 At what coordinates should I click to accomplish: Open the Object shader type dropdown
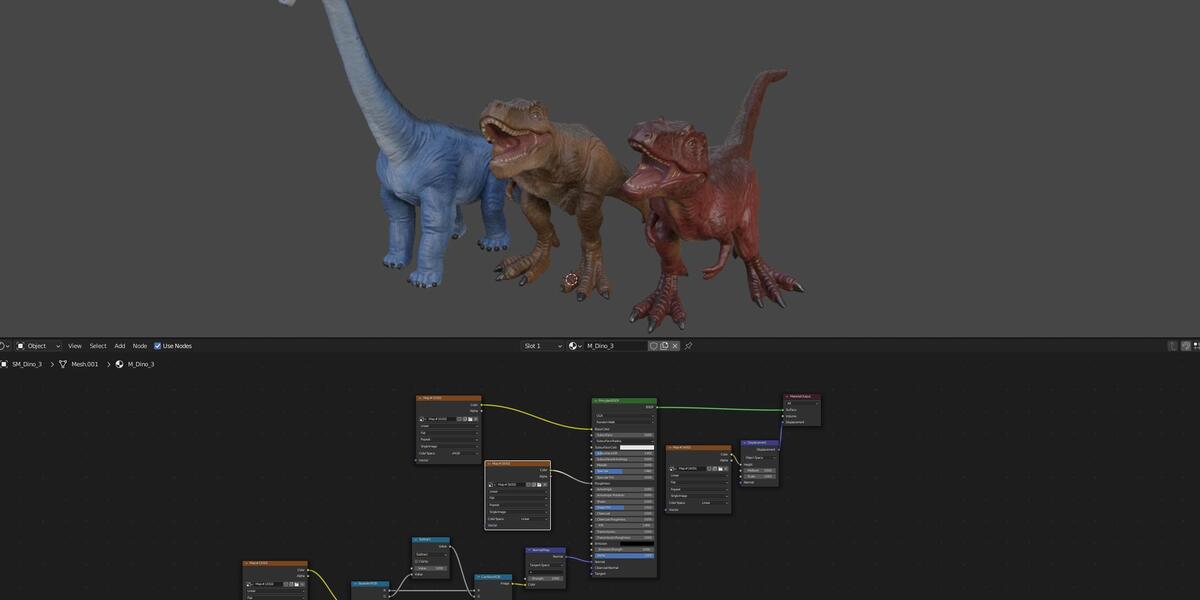[x=38, y=346]
